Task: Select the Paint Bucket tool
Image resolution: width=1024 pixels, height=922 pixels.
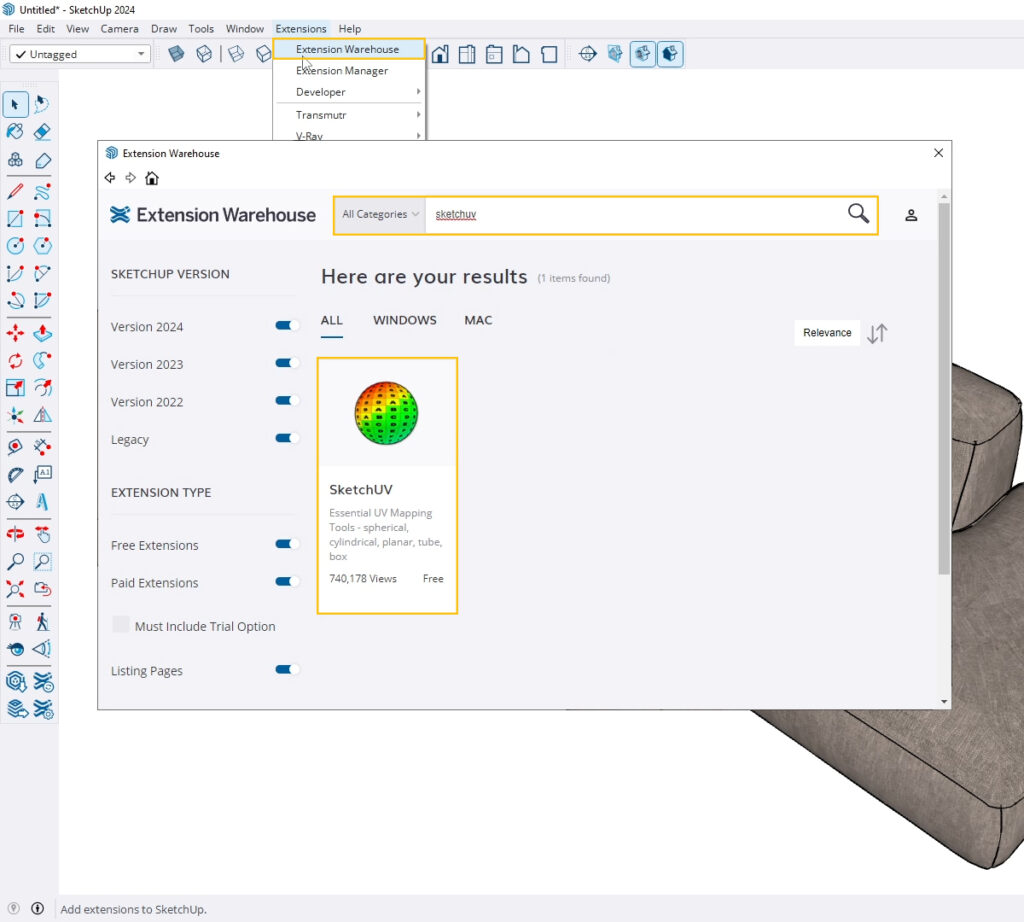Action: [15, 132]
